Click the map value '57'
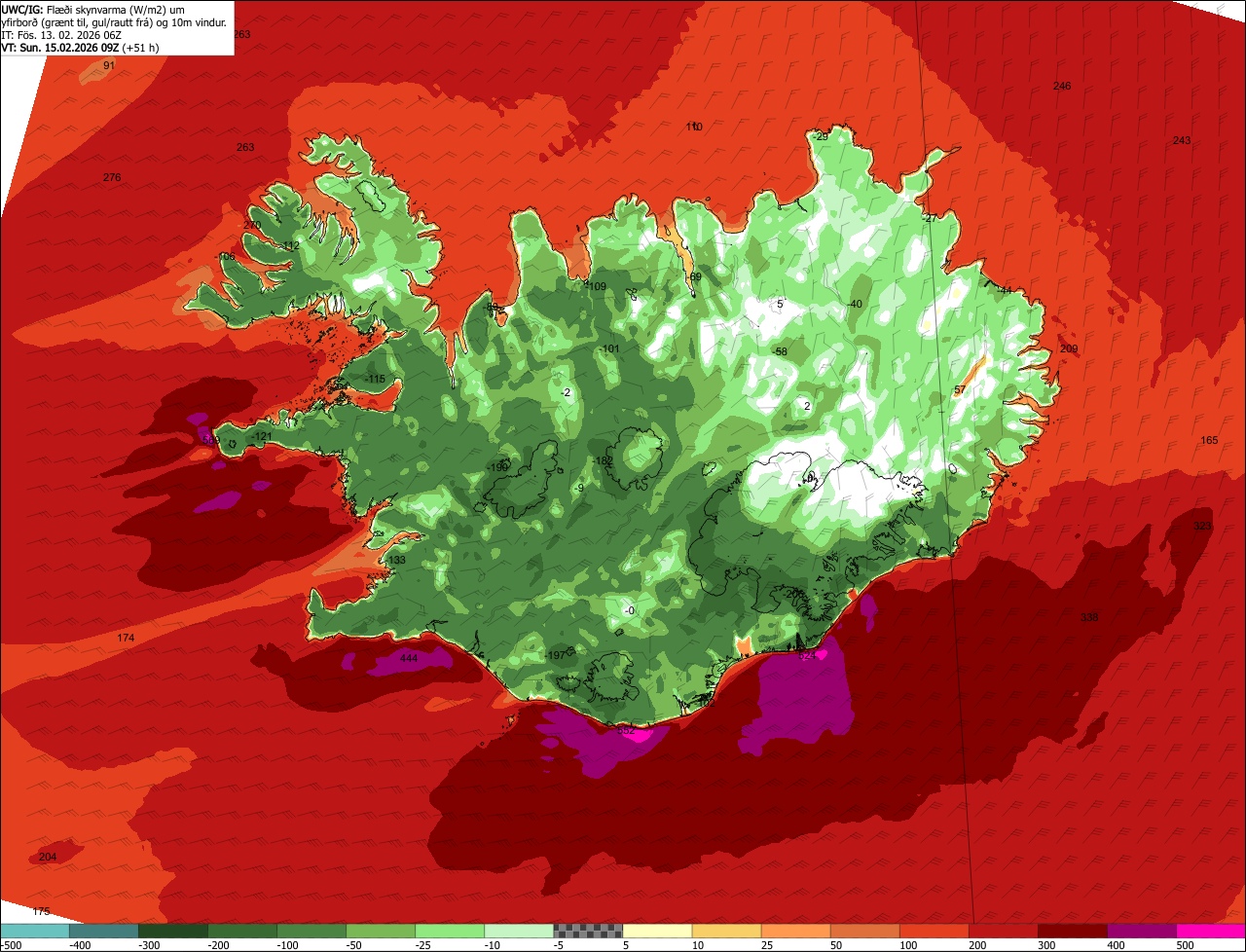This screenshot has height=952, width=1246. pos(960,389)
